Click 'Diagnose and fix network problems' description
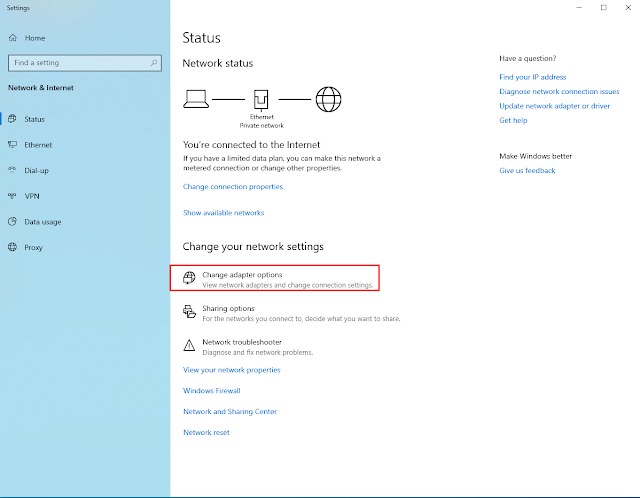Screen dimensions: 640x498 tap(258, 352)
